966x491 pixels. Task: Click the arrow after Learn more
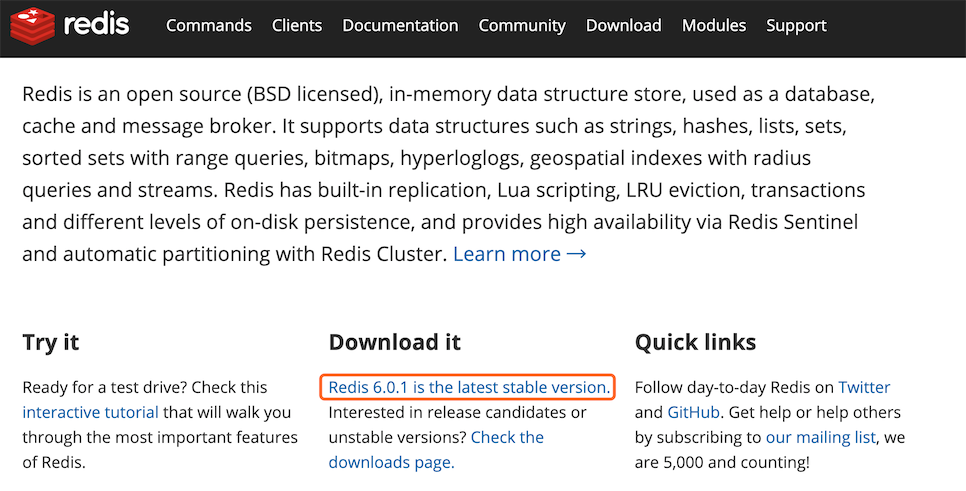[x=576, y=254]
